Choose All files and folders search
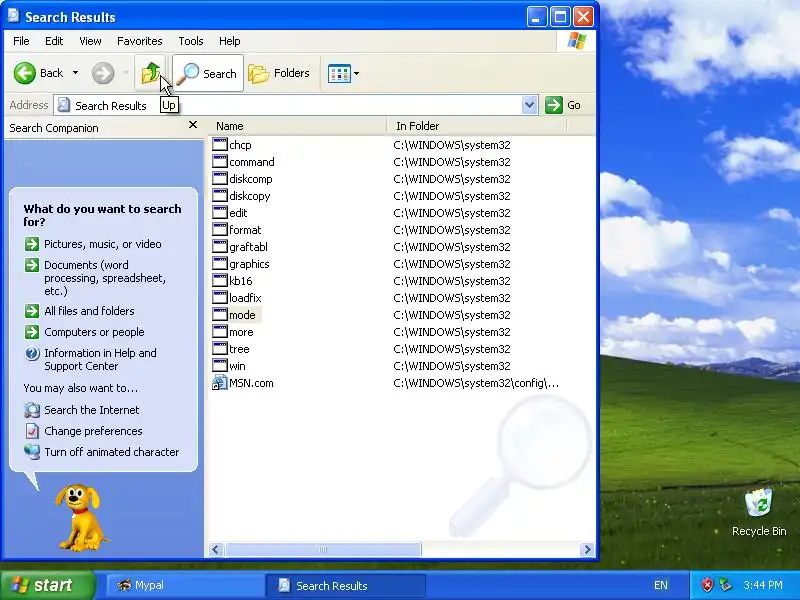Image resolution: width=800 pixels, height=600 pixels. point(89,311)
